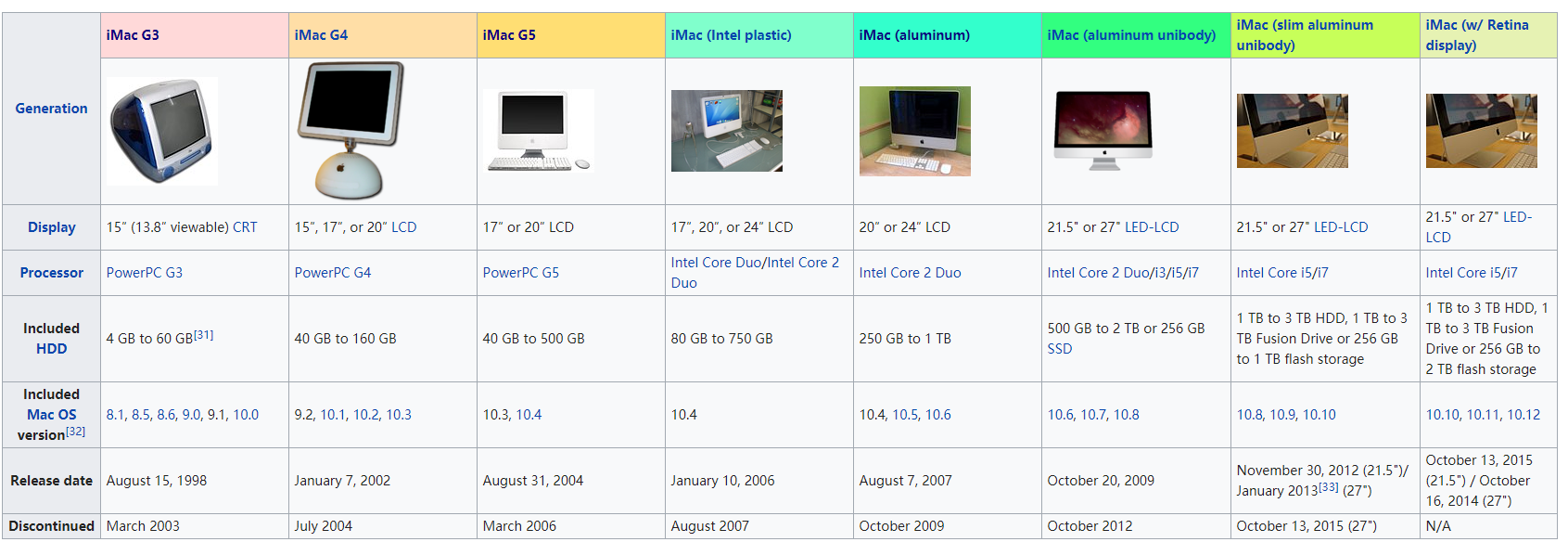1568x542 pixels.
Task: Click the Release date row header
Action: [52, 481]
